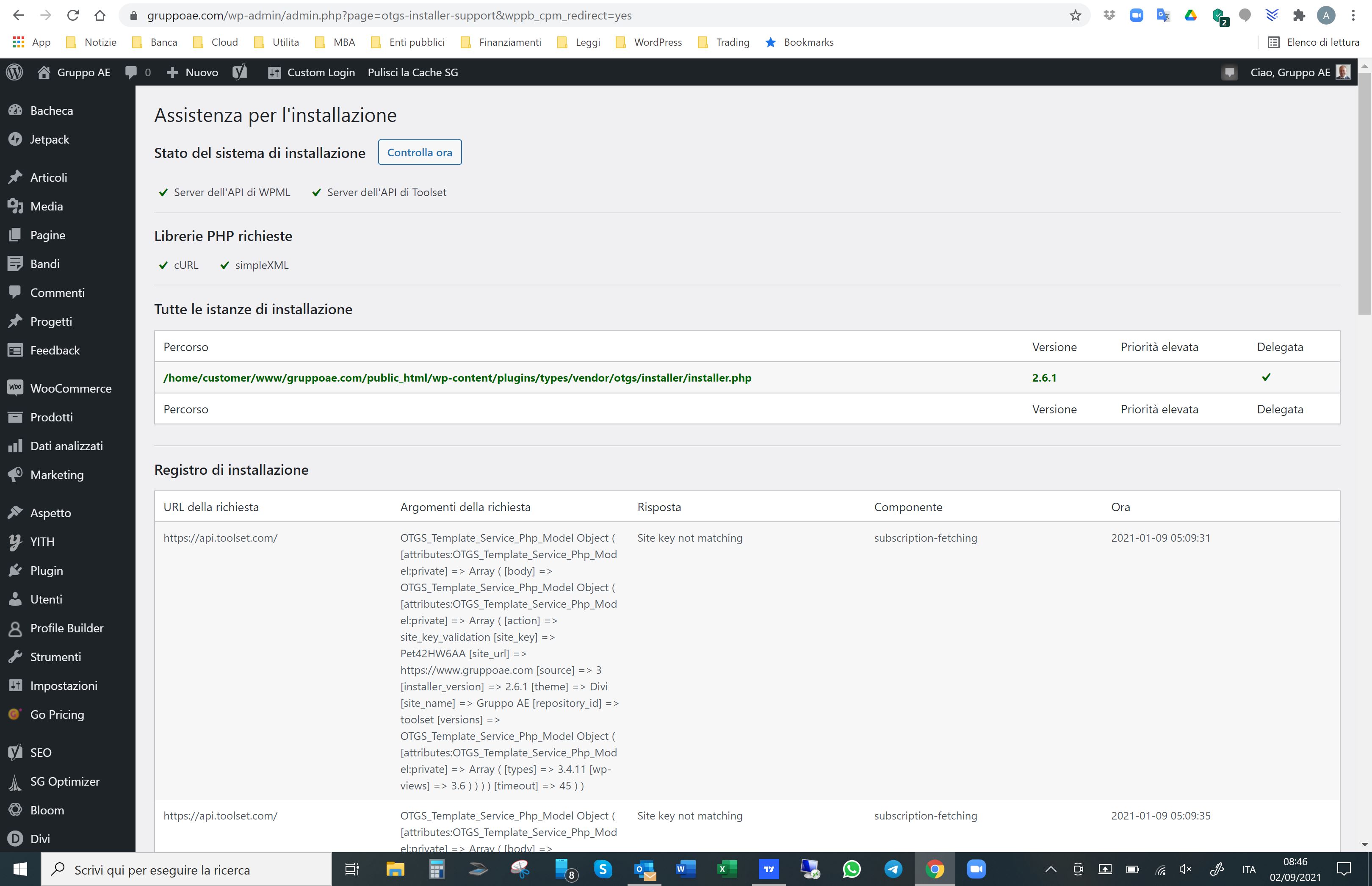Click the admin bar notification speech icon
Screen dimensions: 1372x886
1229,72
